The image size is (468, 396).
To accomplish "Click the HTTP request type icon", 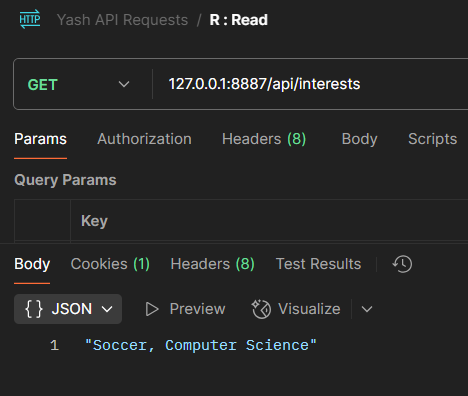I will pos(30,19).
